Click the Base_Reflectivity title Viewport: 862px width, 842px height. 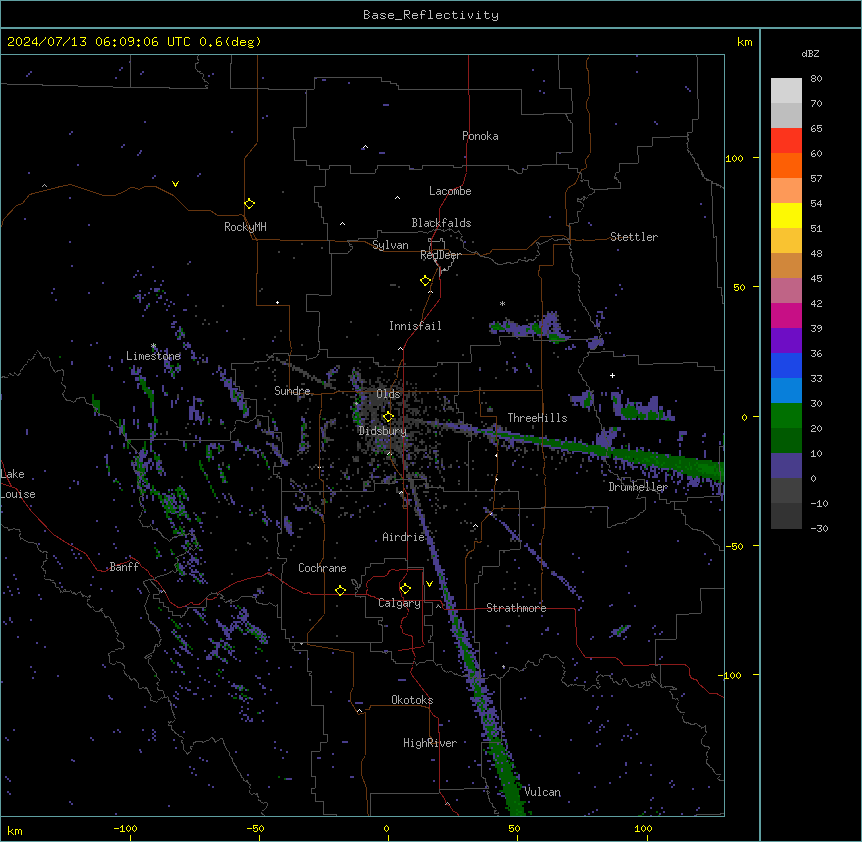tap(431, 15)
